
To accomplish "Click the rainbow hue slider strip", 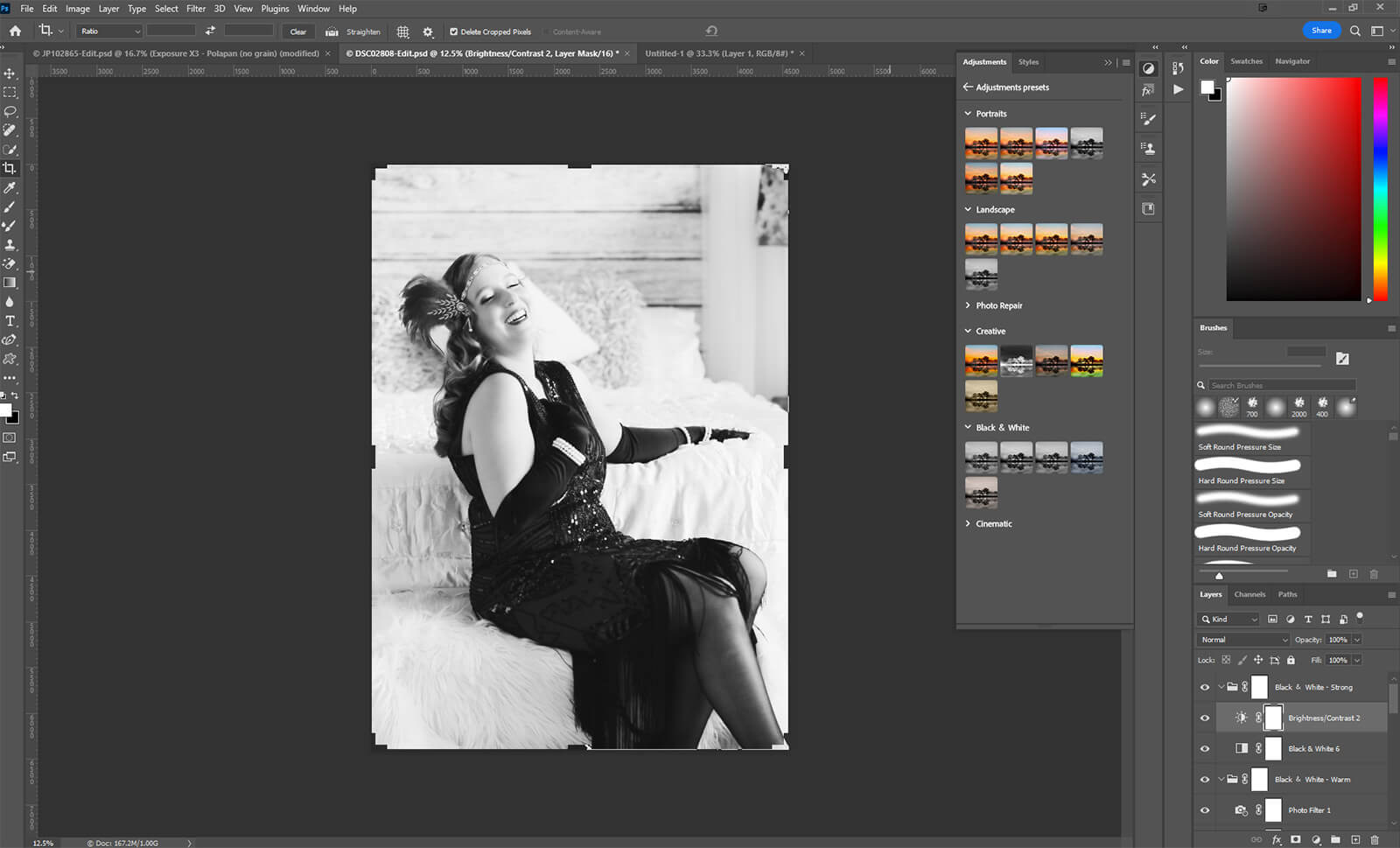I will pos(1380,188).
